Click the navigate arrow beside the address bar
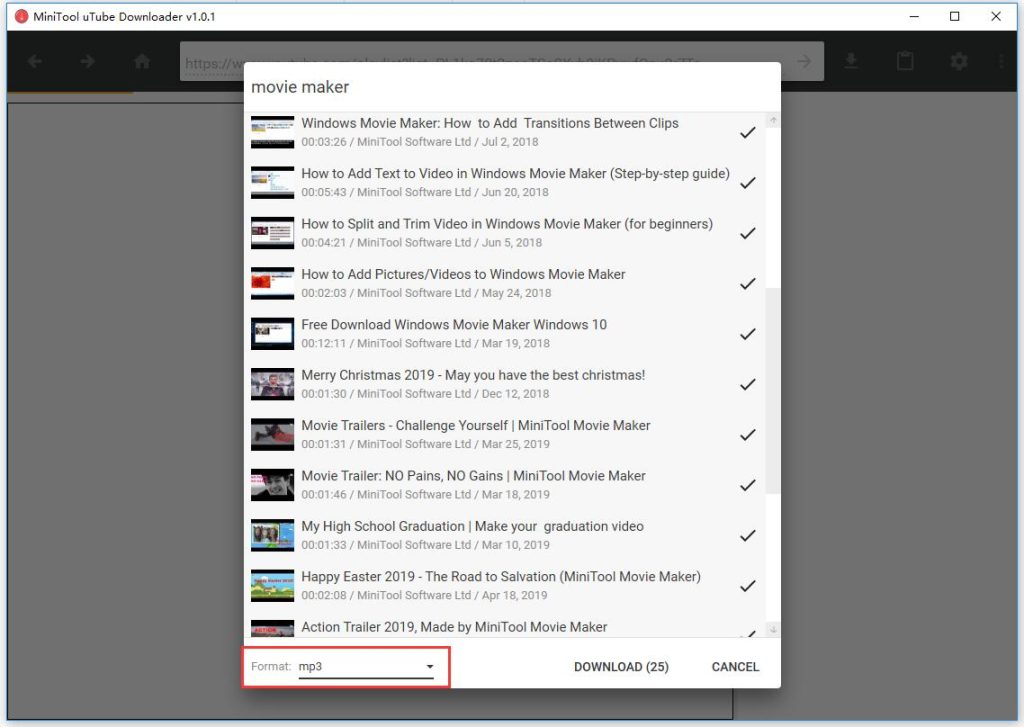 coord(804,61)
